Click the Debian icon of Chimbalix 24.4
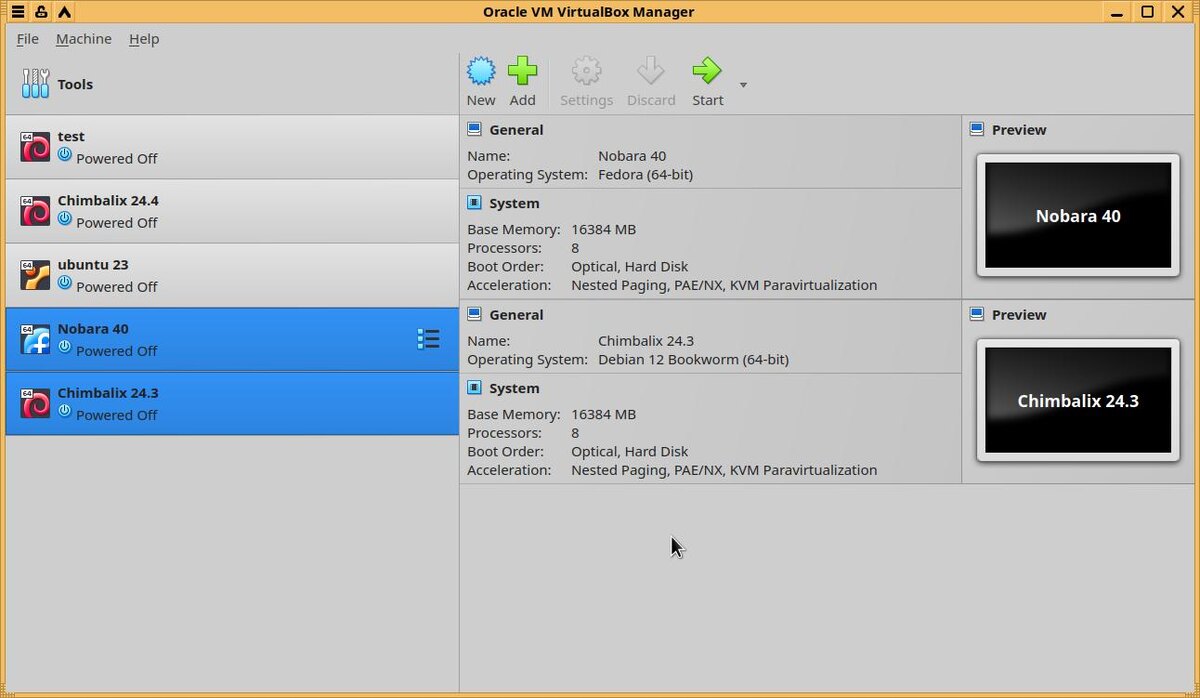 coord(35,211)
